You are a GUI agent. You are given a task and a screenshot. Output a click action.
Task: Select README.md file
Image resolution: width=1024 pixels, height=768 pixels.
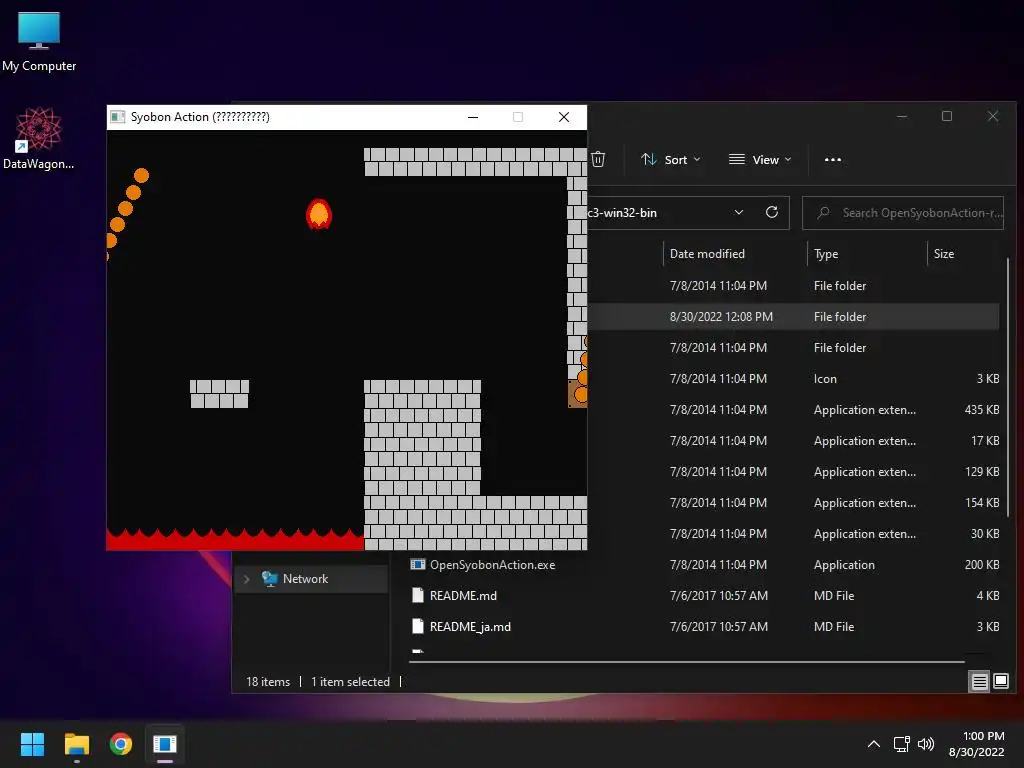(463, 596)
